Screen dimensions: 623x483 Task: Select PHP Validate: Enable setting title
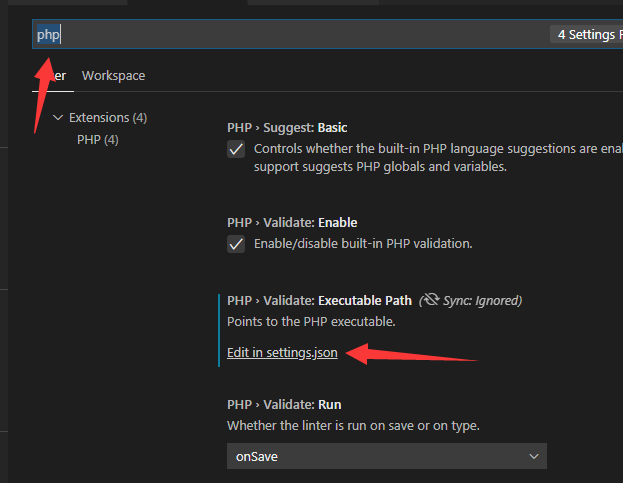(292, 223)
